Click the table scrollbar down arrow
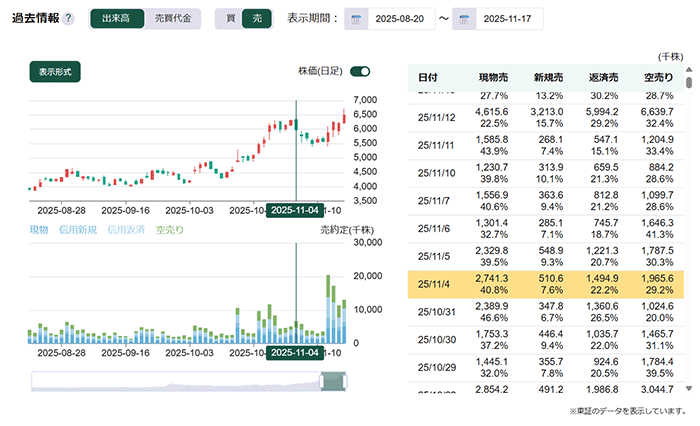This screenshot has width=700, height=426. click(x=689, y=388)
